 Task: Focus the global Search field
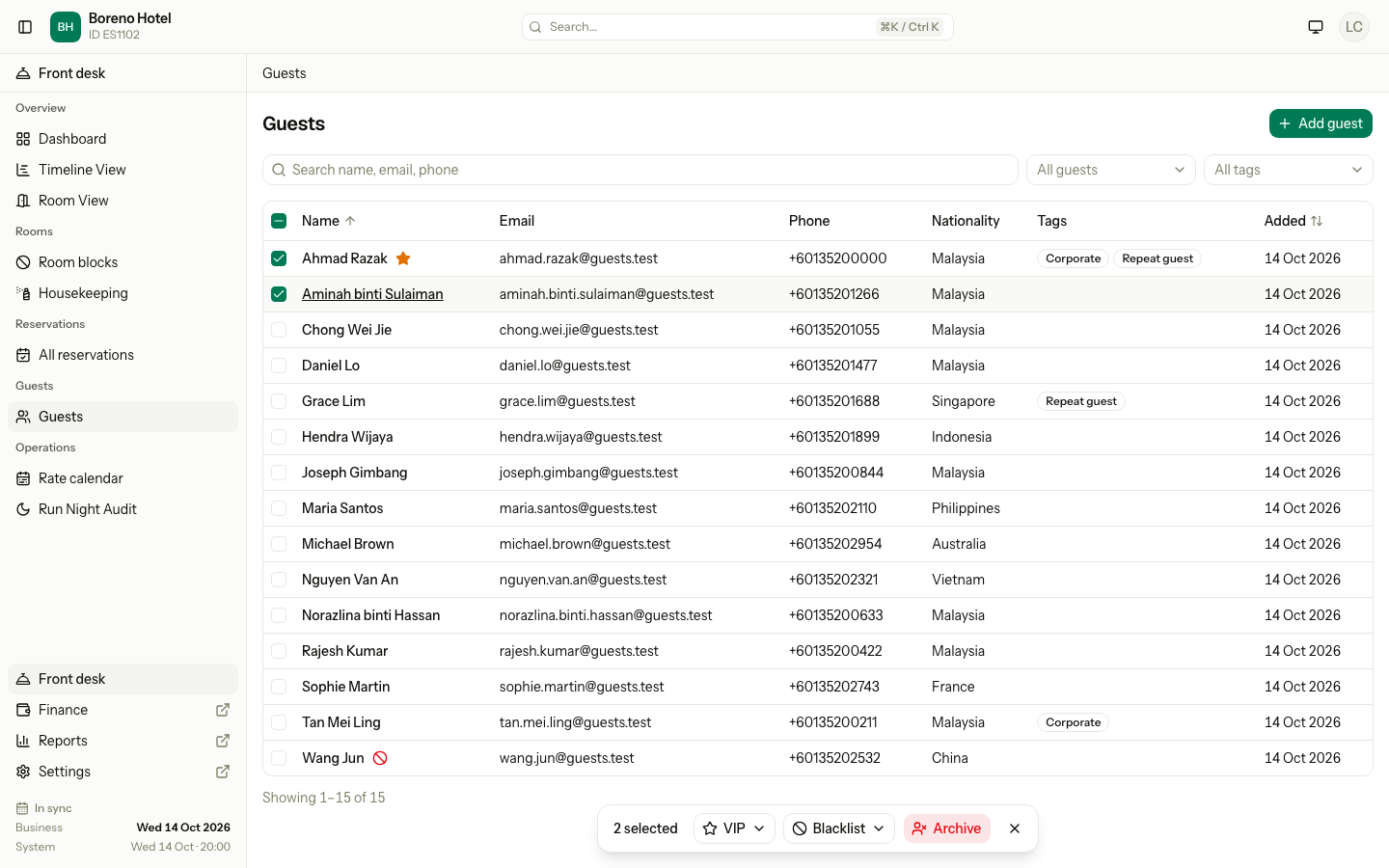tap(738, 27)
